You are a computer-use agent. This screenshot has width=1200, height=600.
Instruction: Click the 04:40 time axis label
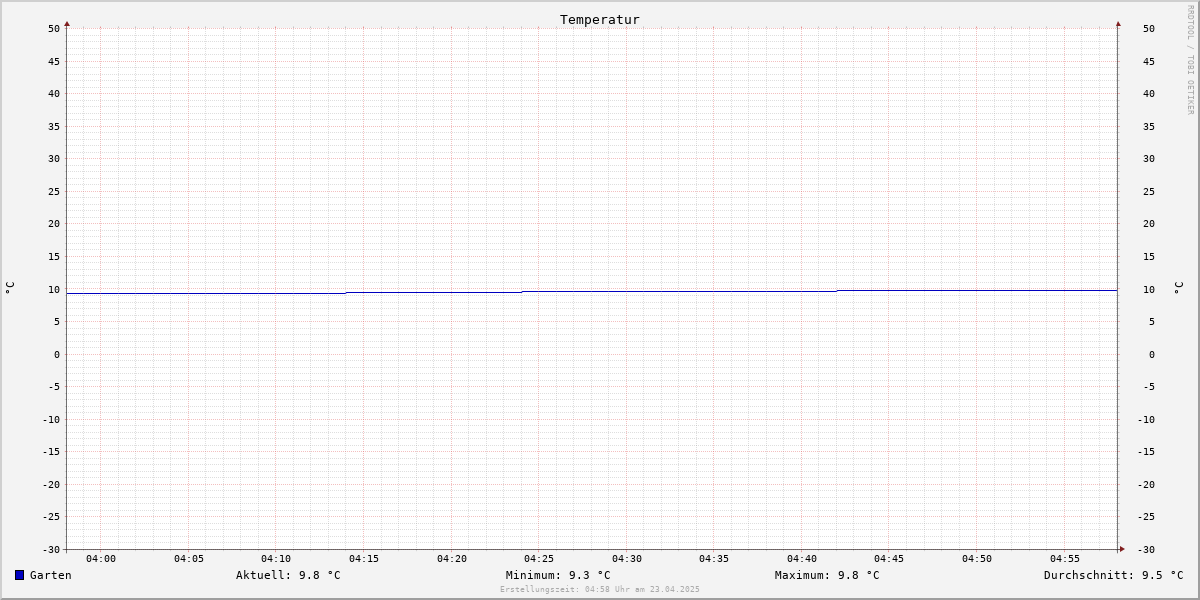click(x=802, y=558)
